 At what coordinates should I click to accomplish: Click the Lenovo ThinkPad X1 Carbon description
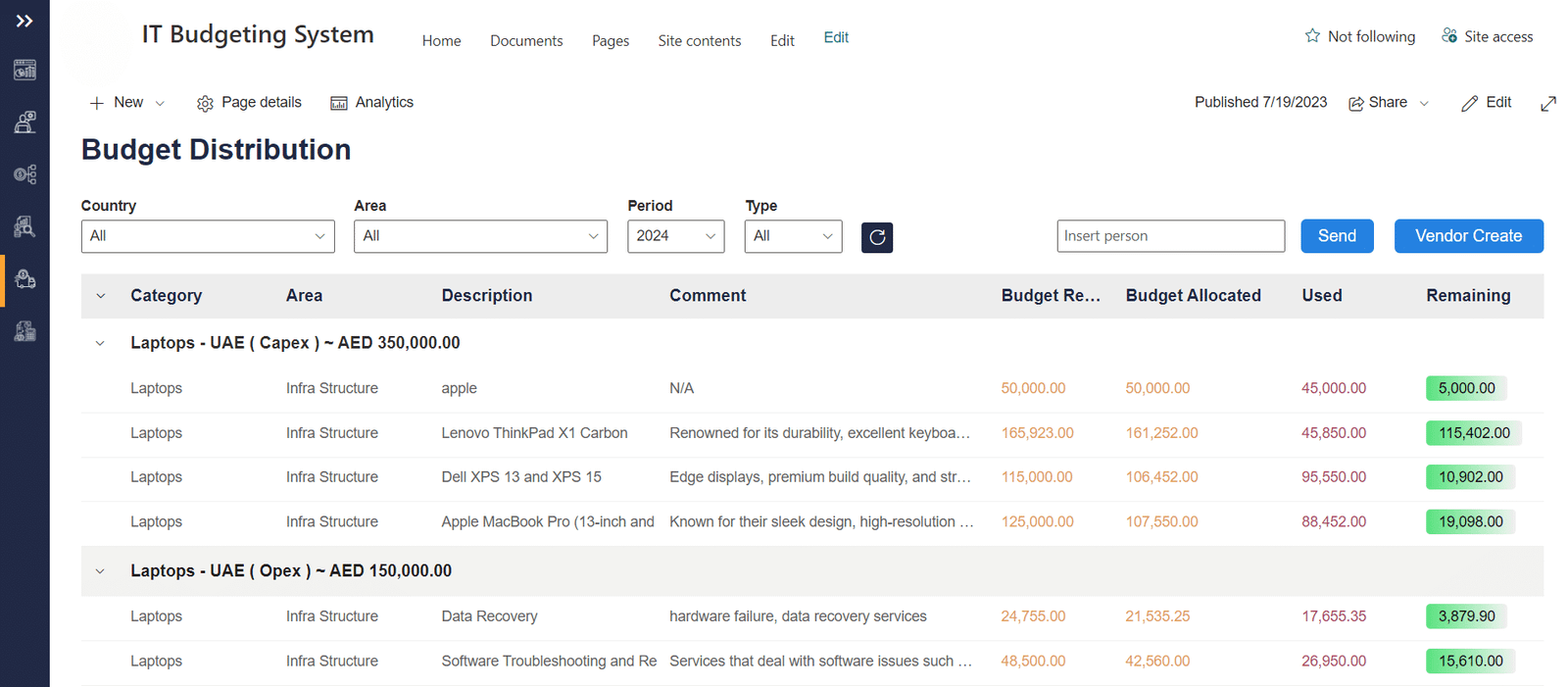[x=534, y=433]
